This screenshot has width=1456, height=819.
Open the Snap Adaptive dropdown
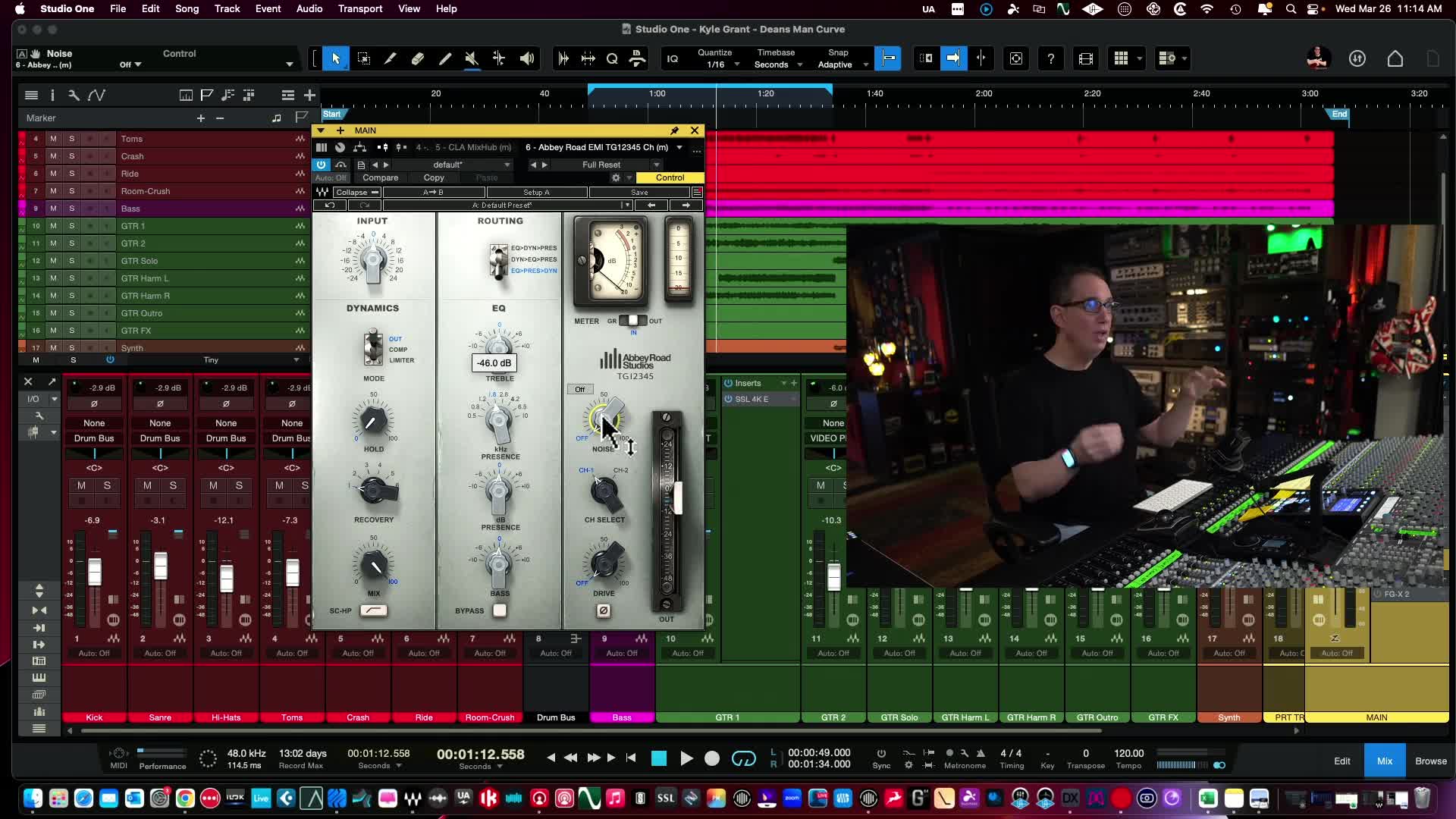tap(842, 64)
